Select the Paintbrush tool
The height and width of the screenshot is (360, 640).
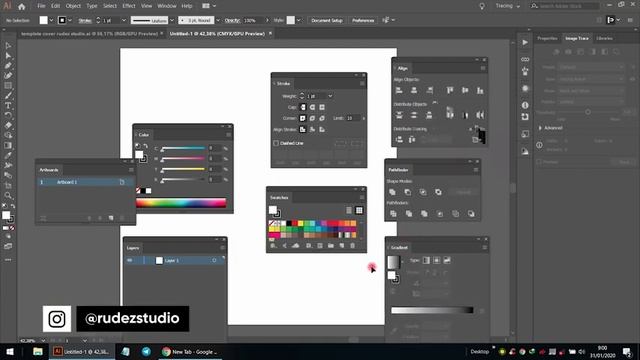8,96
